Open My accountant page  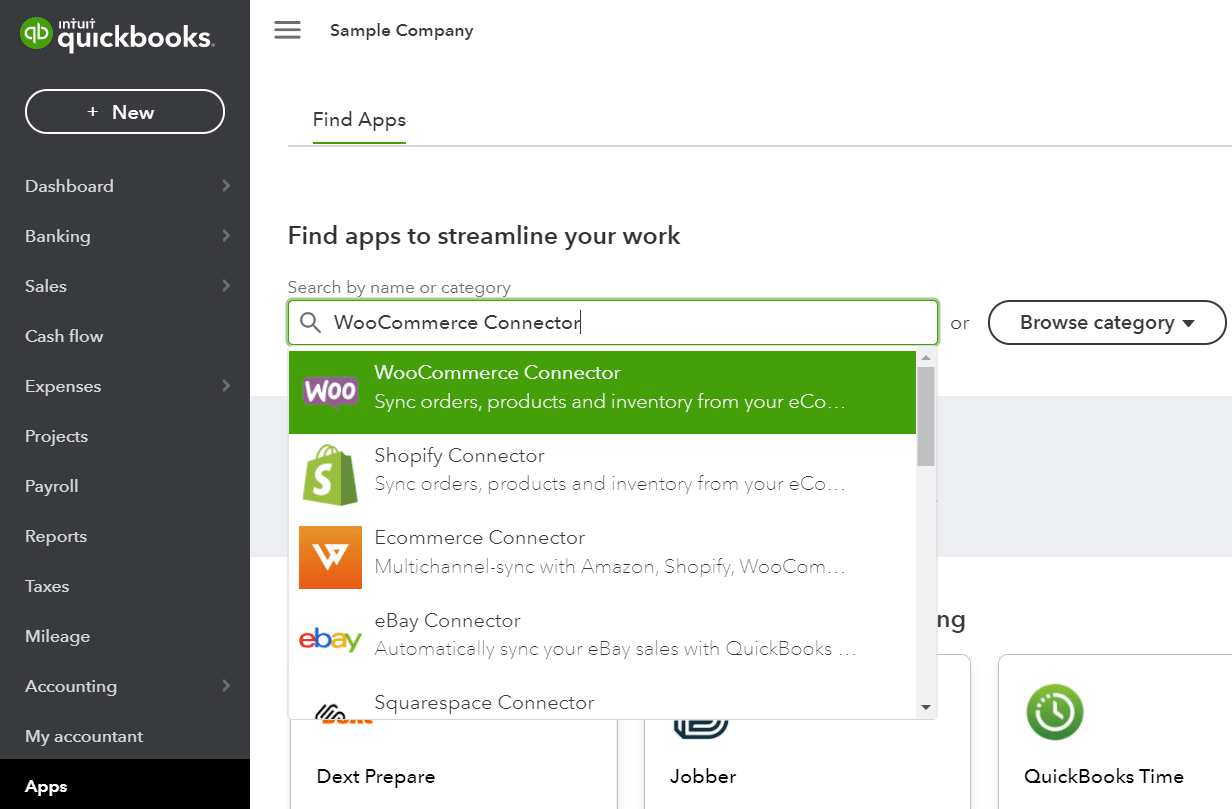125,736
